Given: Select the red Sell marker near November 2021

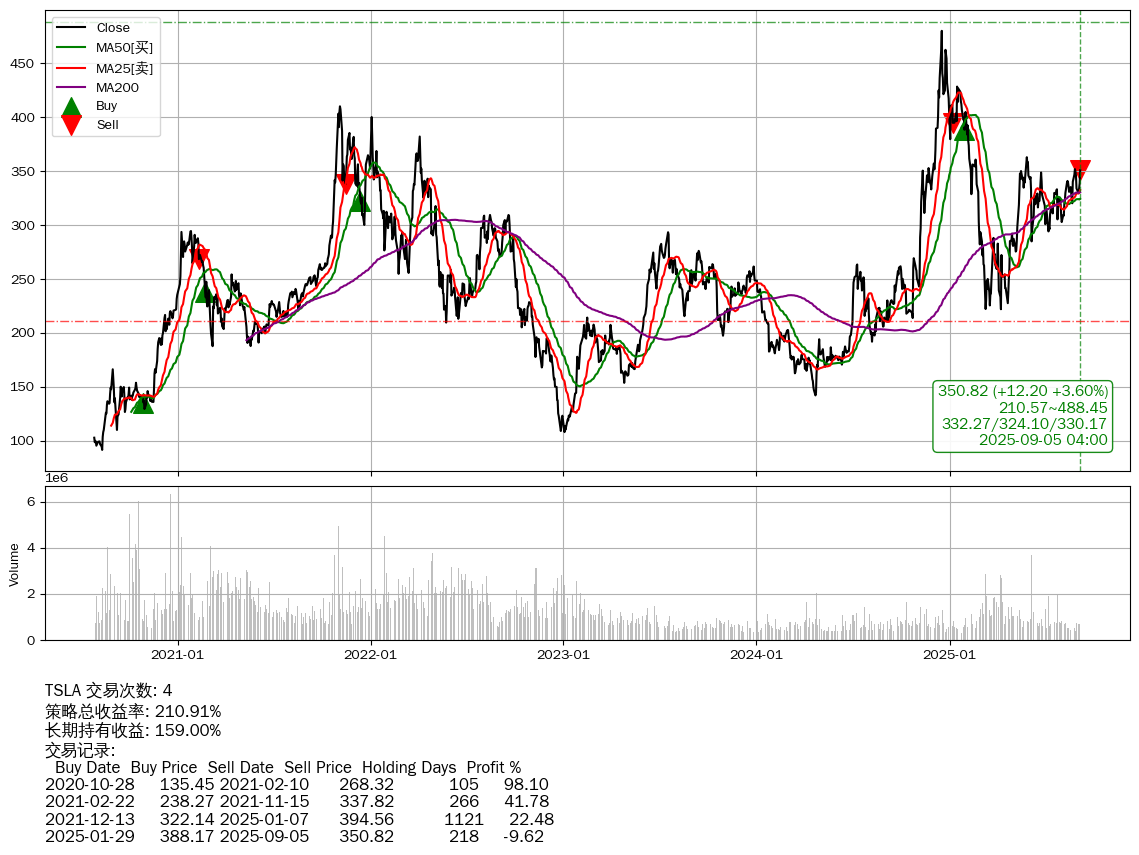Looking at the screenshot, I should (346, 184).
